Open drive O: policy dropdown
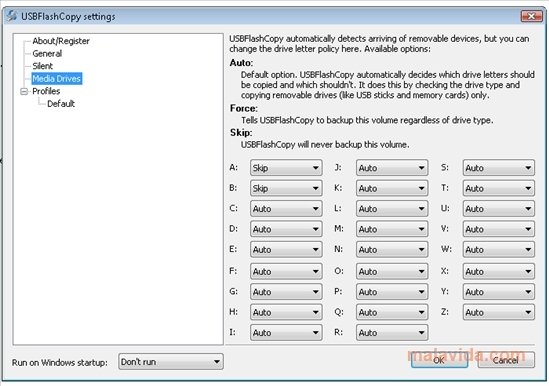 (x=392, y=271)
